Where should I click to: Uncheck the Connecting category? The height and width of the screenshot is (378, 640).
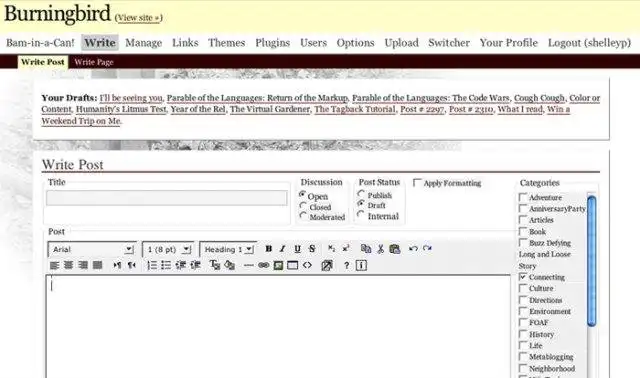(x=523, y=277)
